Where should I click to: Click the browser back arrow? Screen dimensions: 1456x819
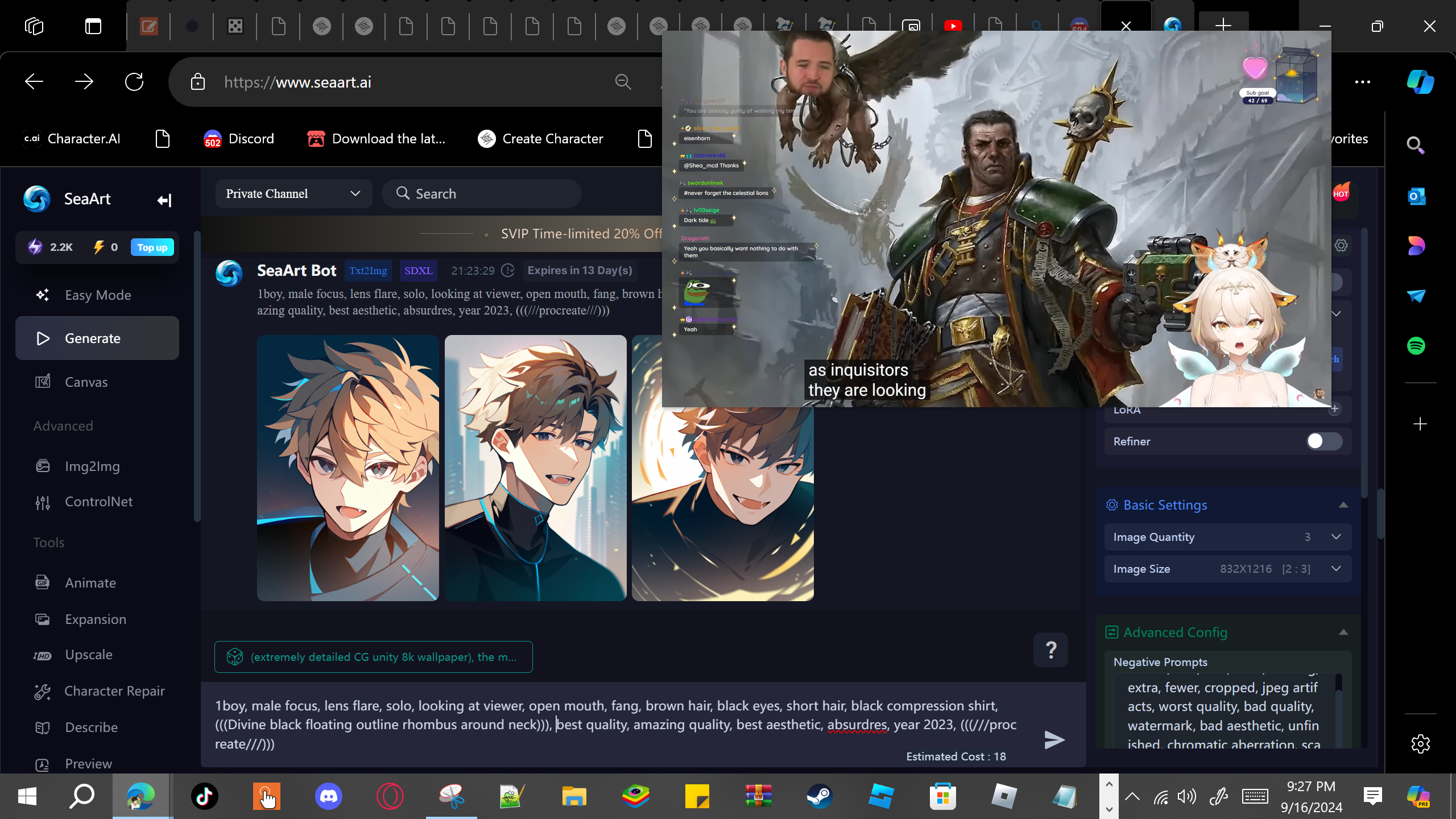pyautogui.click(x=34, y=82)
